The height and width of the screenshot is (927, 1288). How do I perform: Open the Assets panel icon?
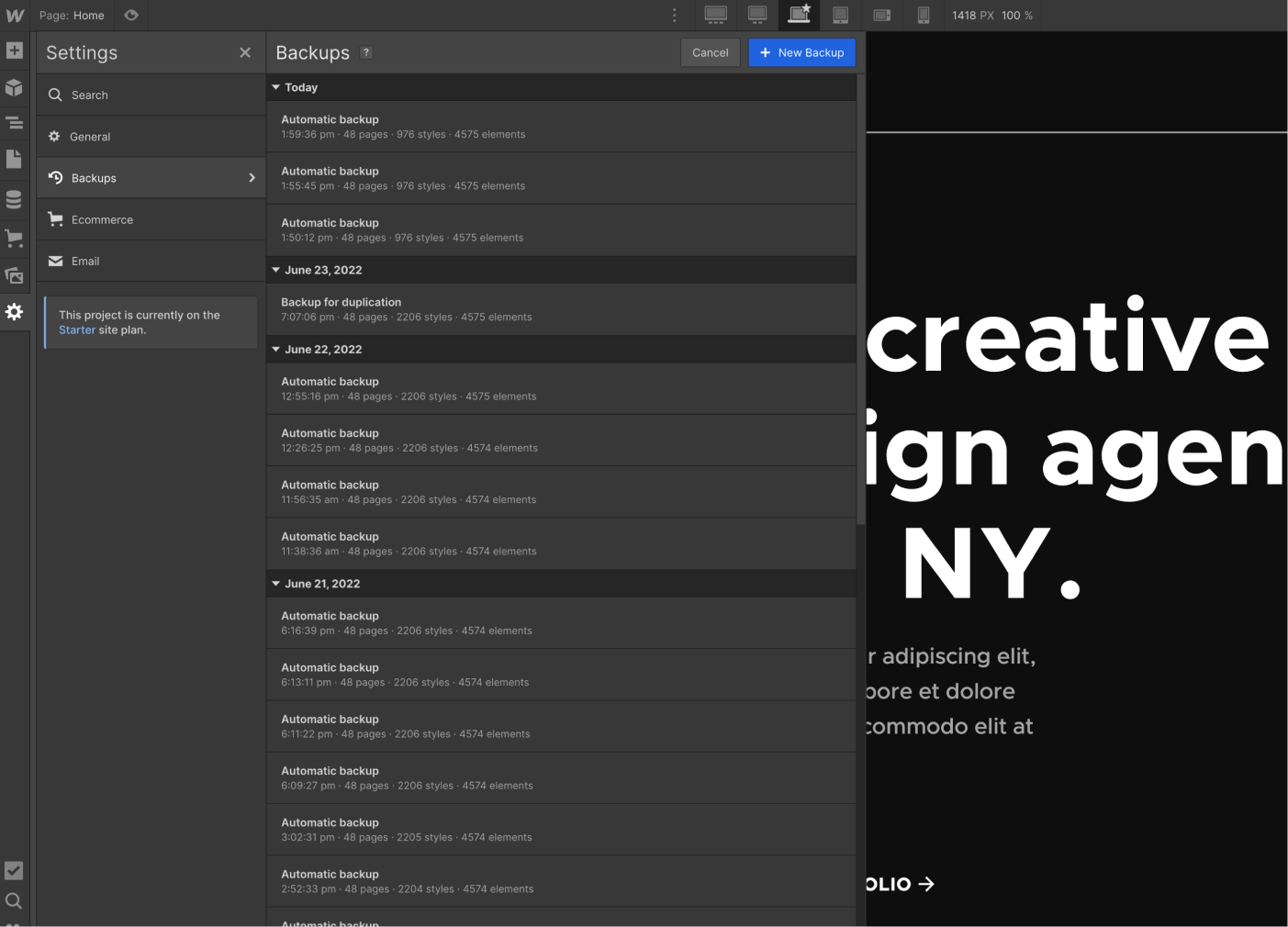(14, 275)
